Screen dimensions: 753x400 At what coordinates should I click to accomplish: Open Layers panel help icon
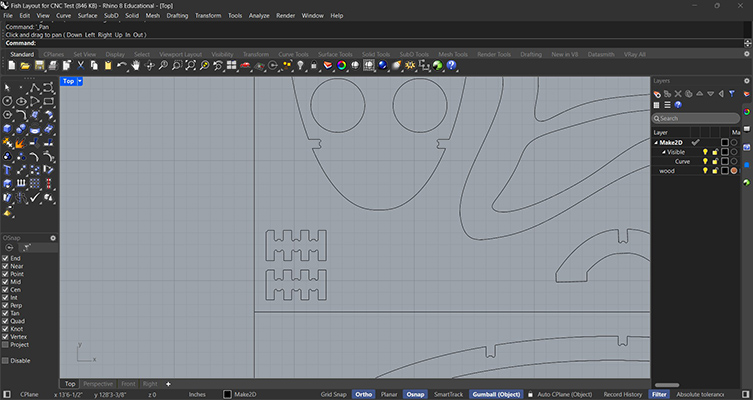point(680,105)
